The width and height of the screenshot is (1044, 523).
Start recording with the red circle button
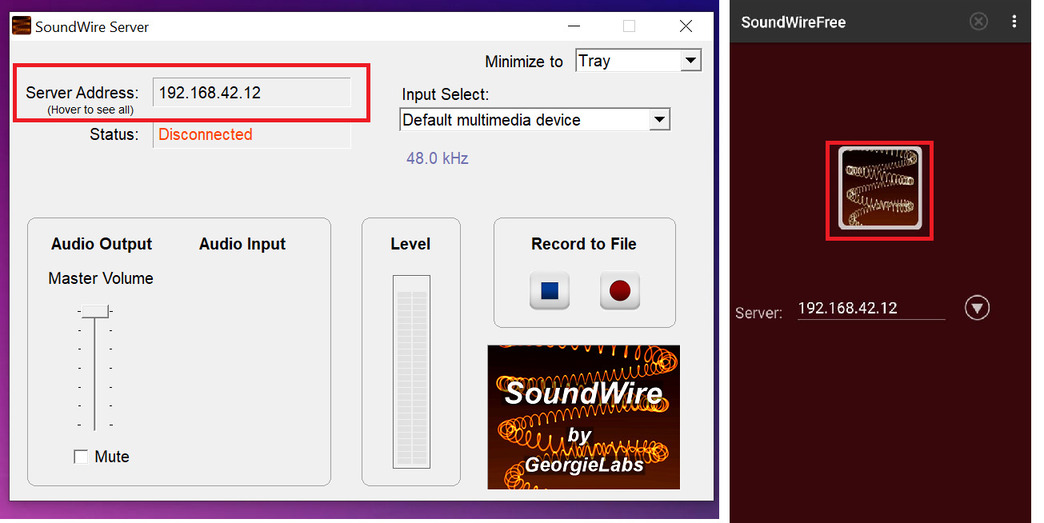tap(620, 291)
